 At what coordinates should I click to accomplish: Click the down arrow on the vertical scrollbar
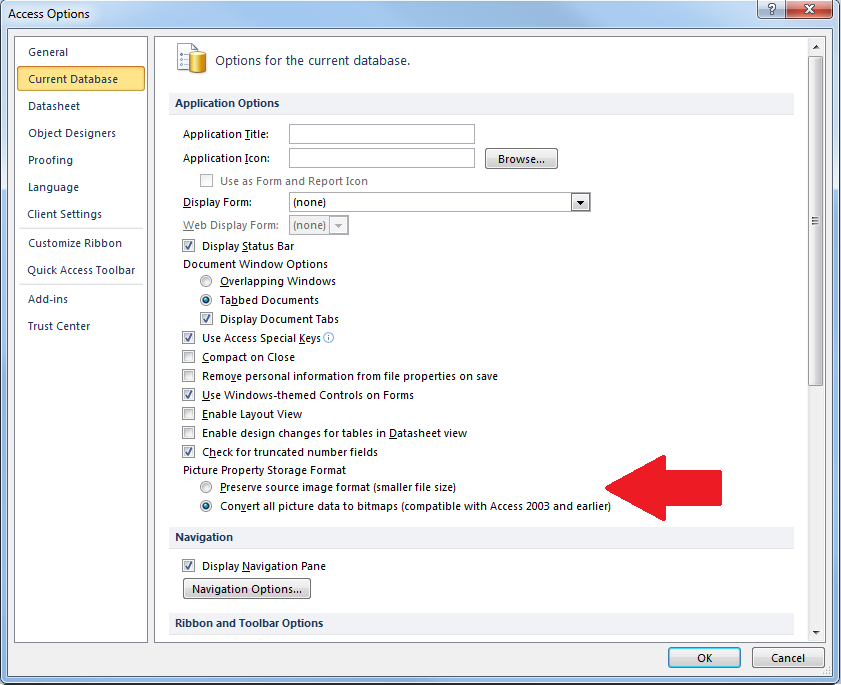816,632
